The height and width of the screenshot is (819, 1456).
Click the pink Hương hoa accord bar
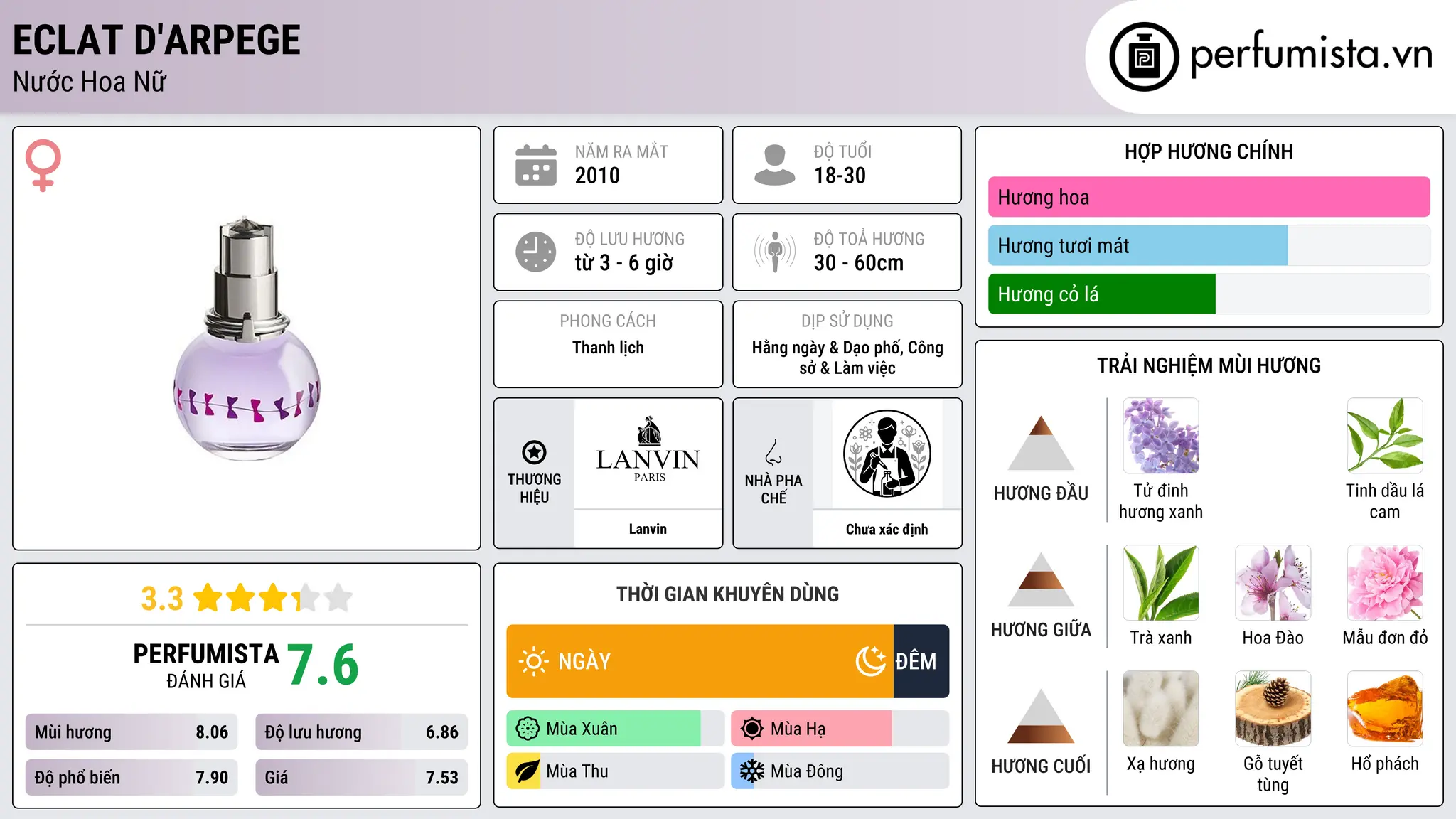[1209, 197]
